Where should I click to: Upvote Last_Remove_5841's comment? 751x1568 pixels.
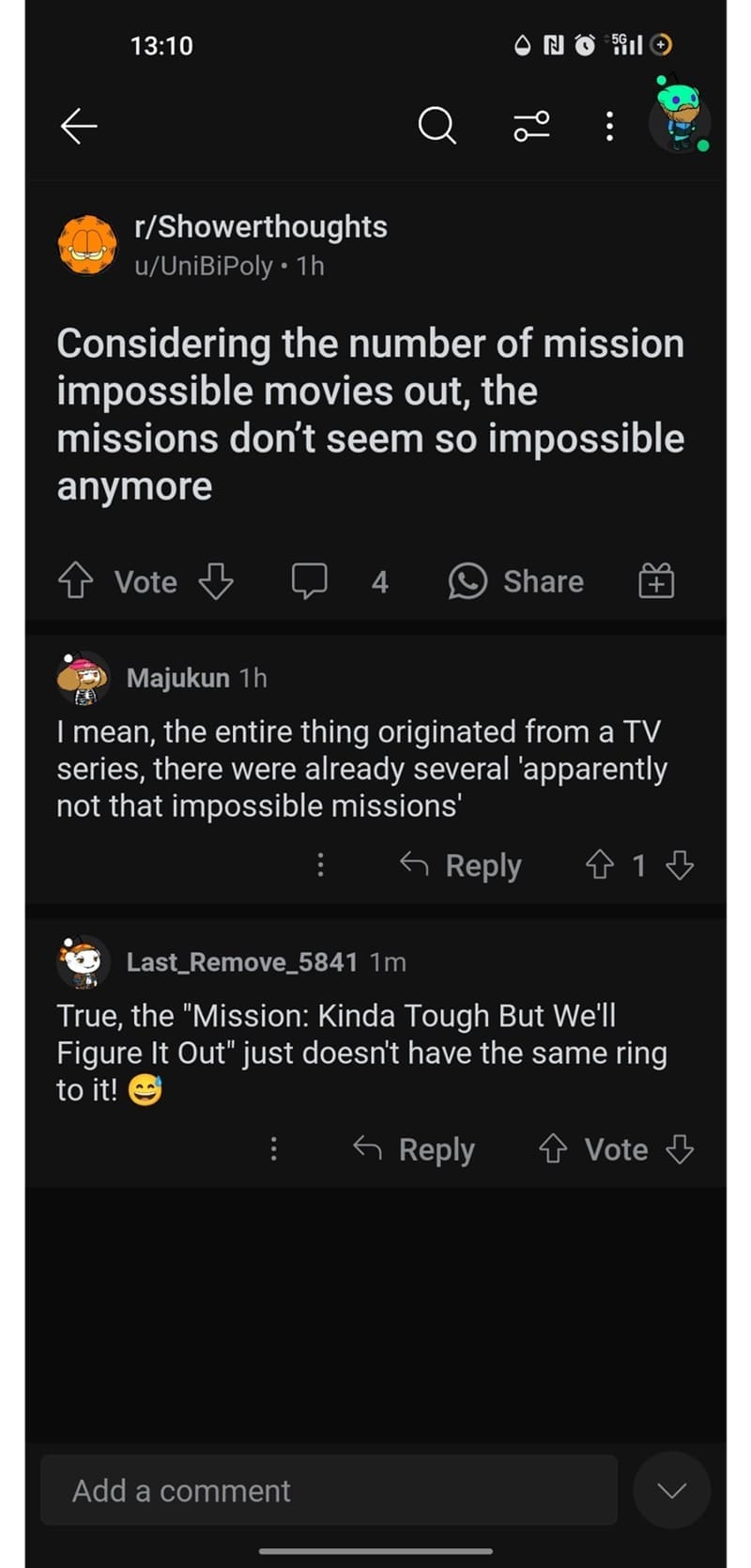(553, 1149)
